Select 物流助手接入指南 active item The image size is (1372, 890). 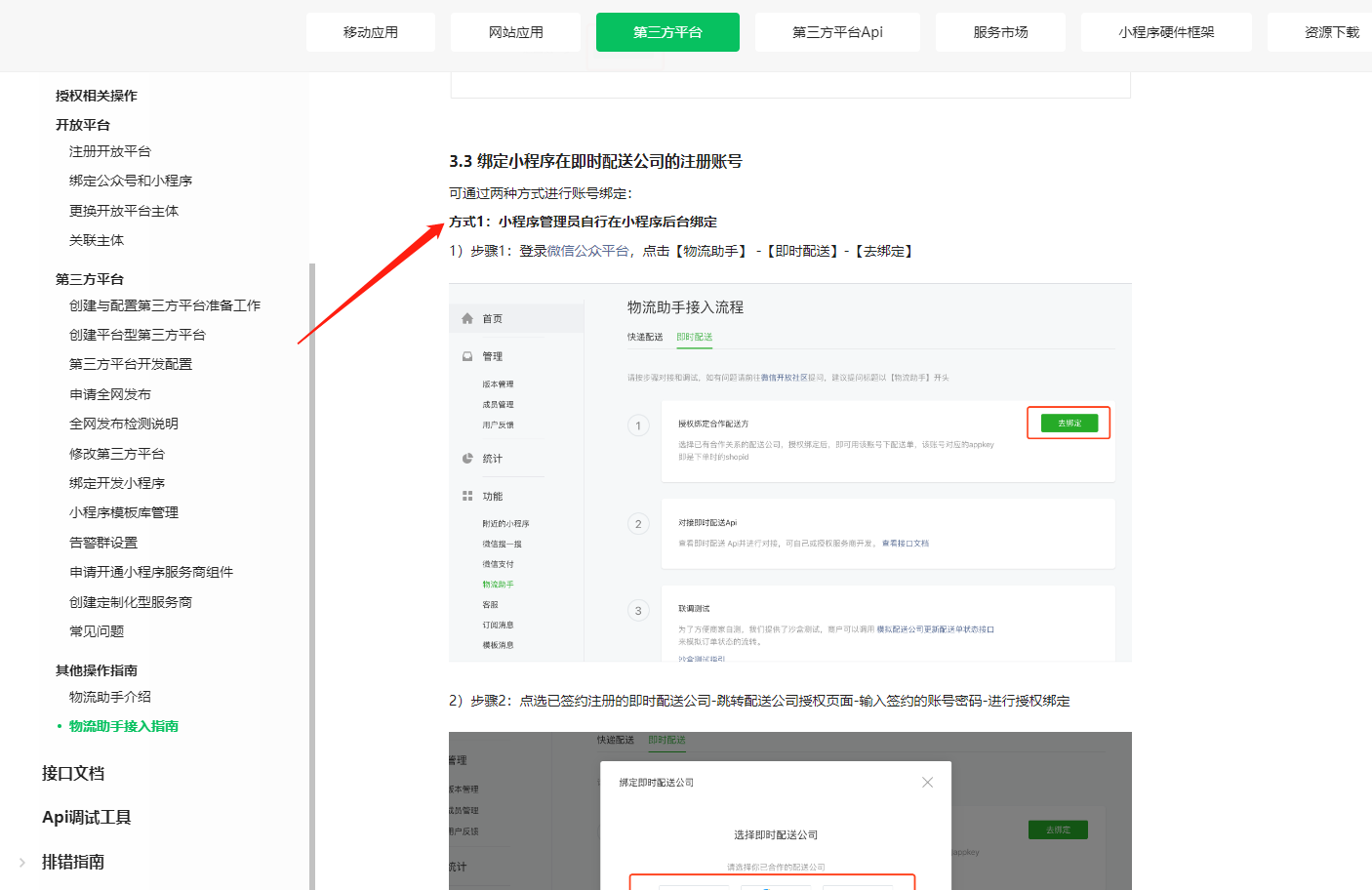[124, 726]
